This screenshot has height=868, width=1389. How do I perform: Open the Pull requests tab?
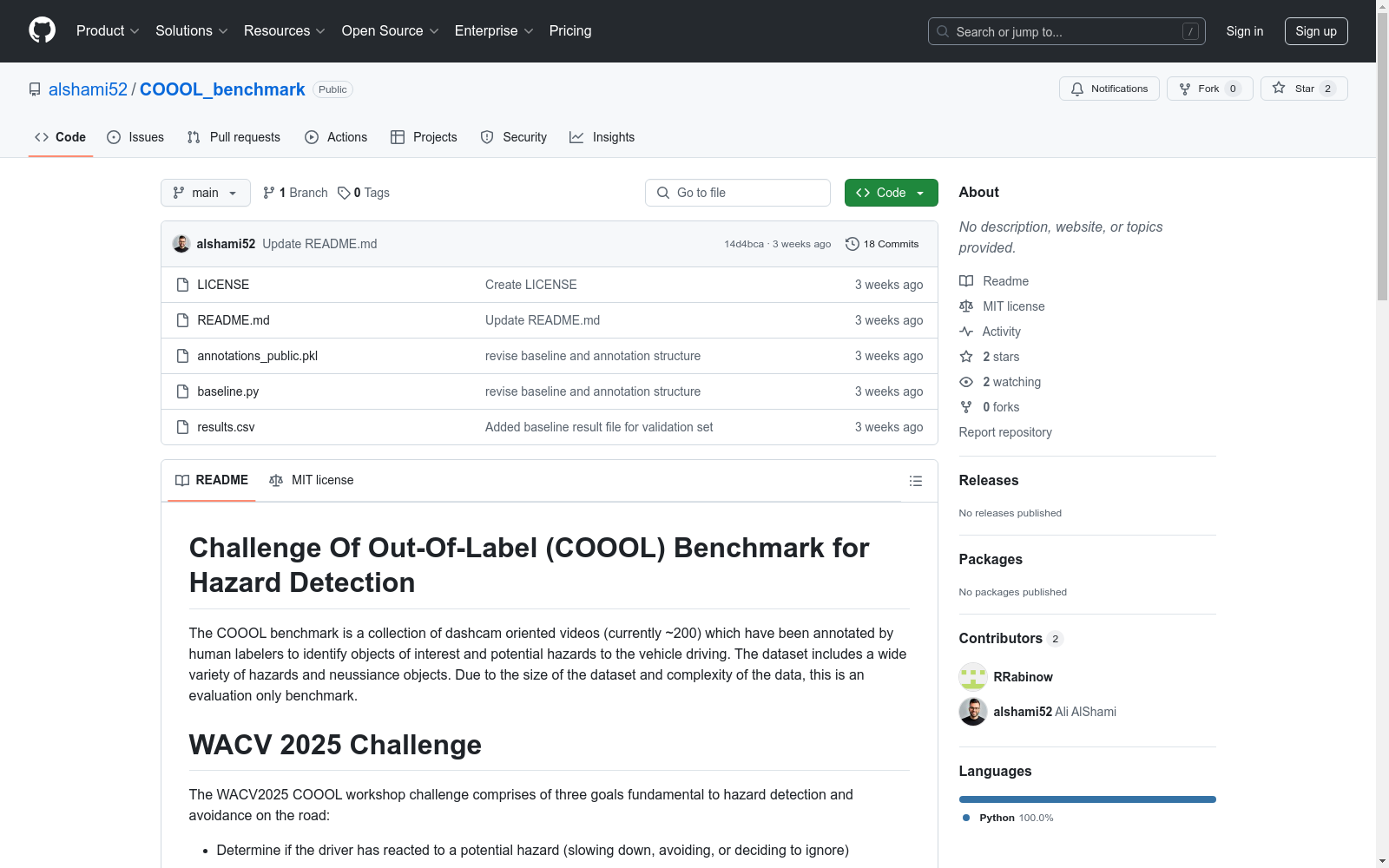234,137
